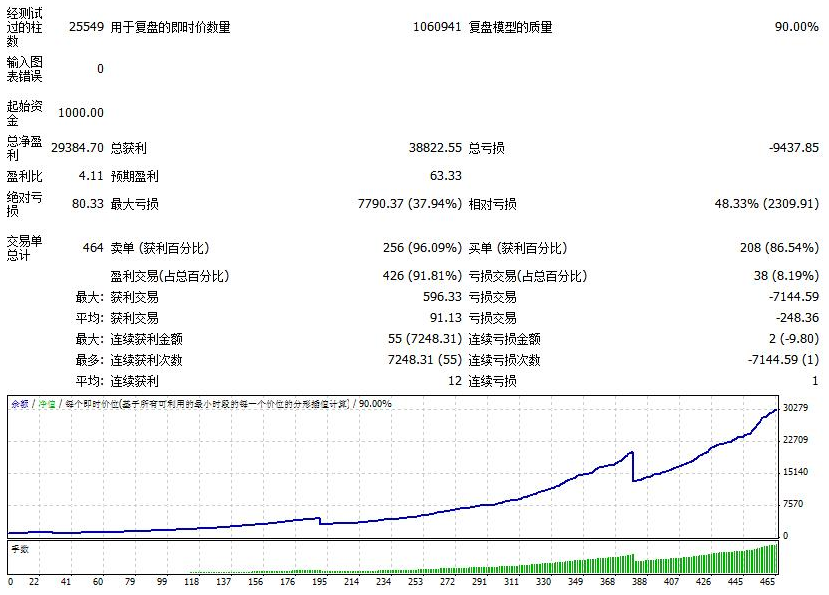Click the 手数 label in the volume panel
This screenshot has width=829, height=595.
[x=19, y=548]
